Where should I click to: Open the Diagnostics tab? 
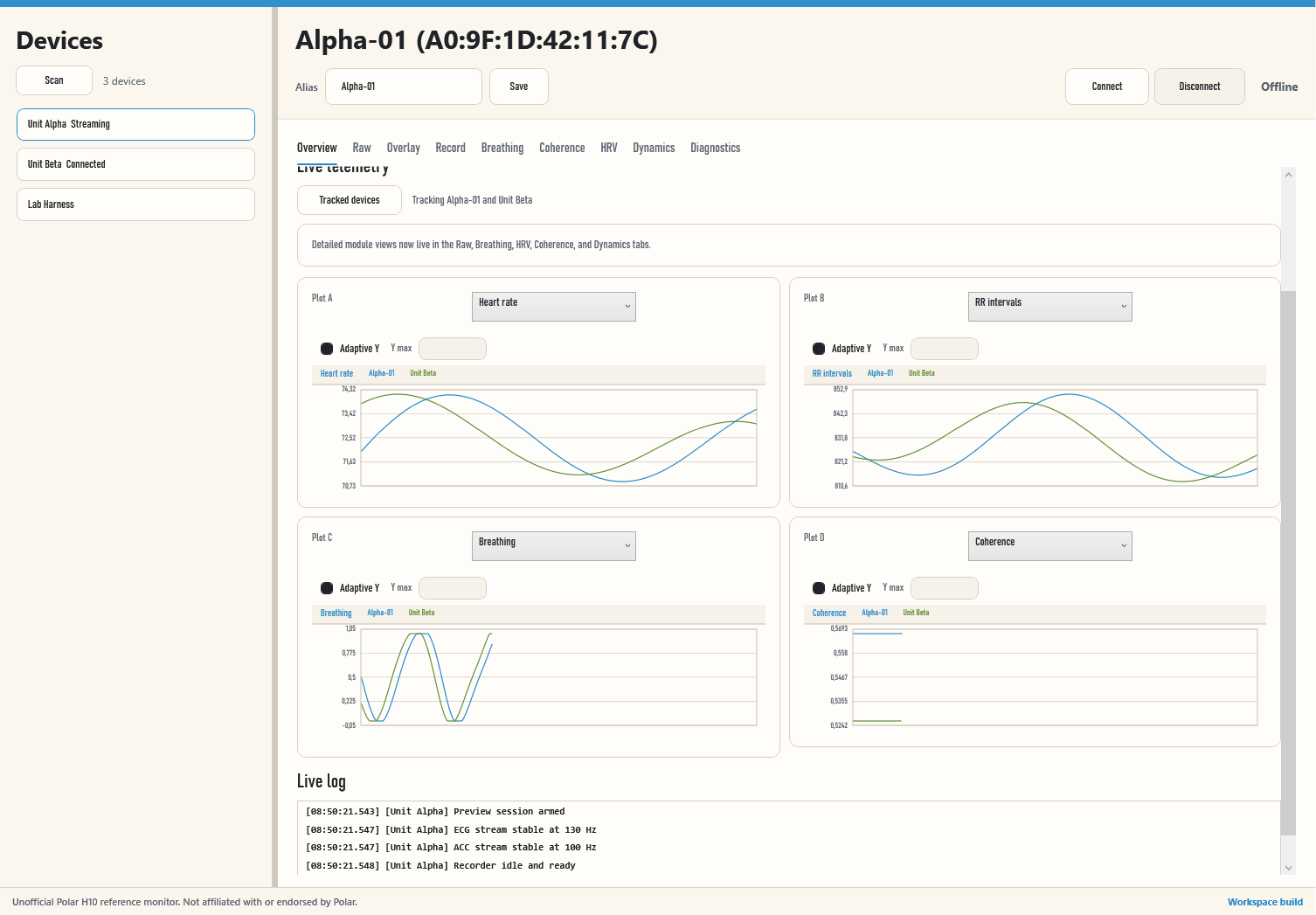[715, 148]
